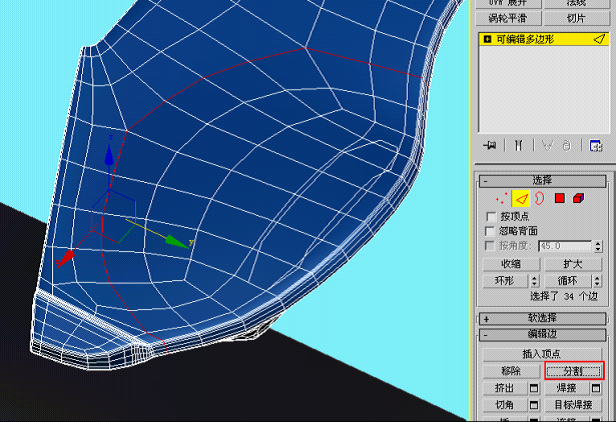Select Border sub-object mode icon

click(540, 198)
